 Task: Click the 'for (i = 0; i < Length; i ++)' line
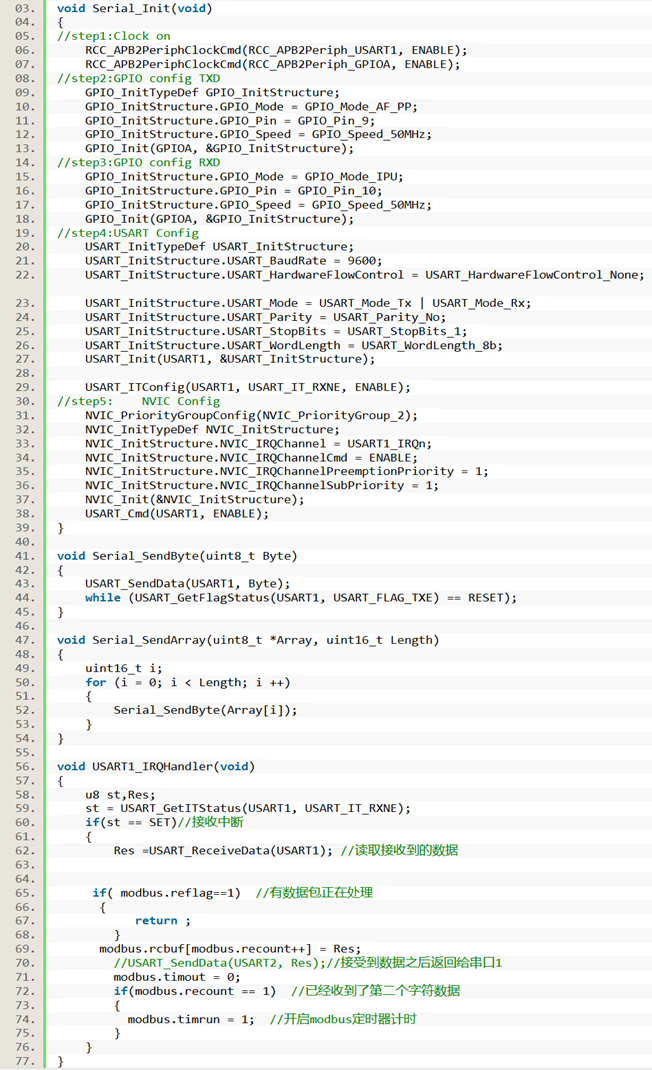pyautogui.click(x=187, y=682)
